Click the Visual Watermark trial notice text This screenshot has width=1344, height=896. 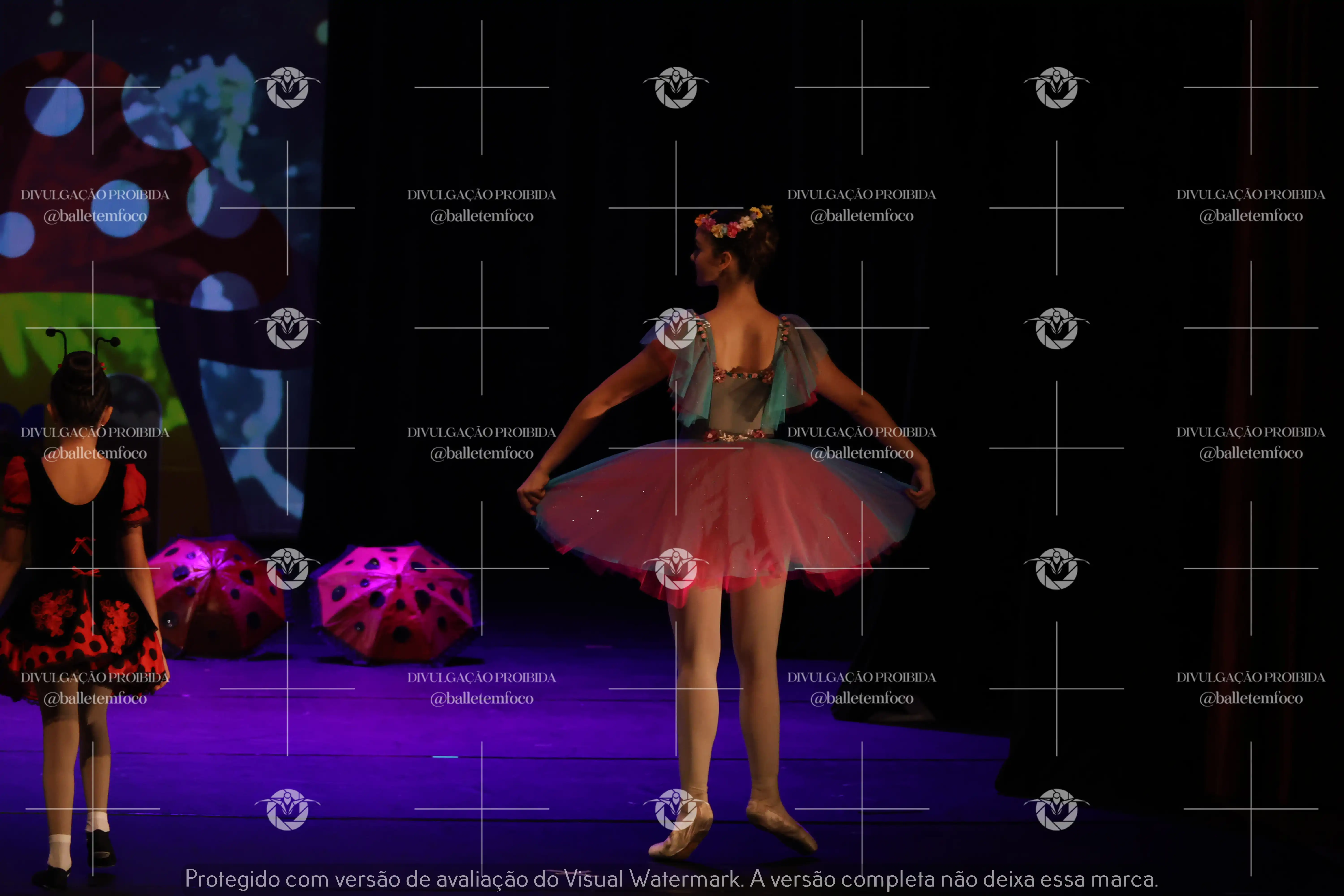[671, 879]
